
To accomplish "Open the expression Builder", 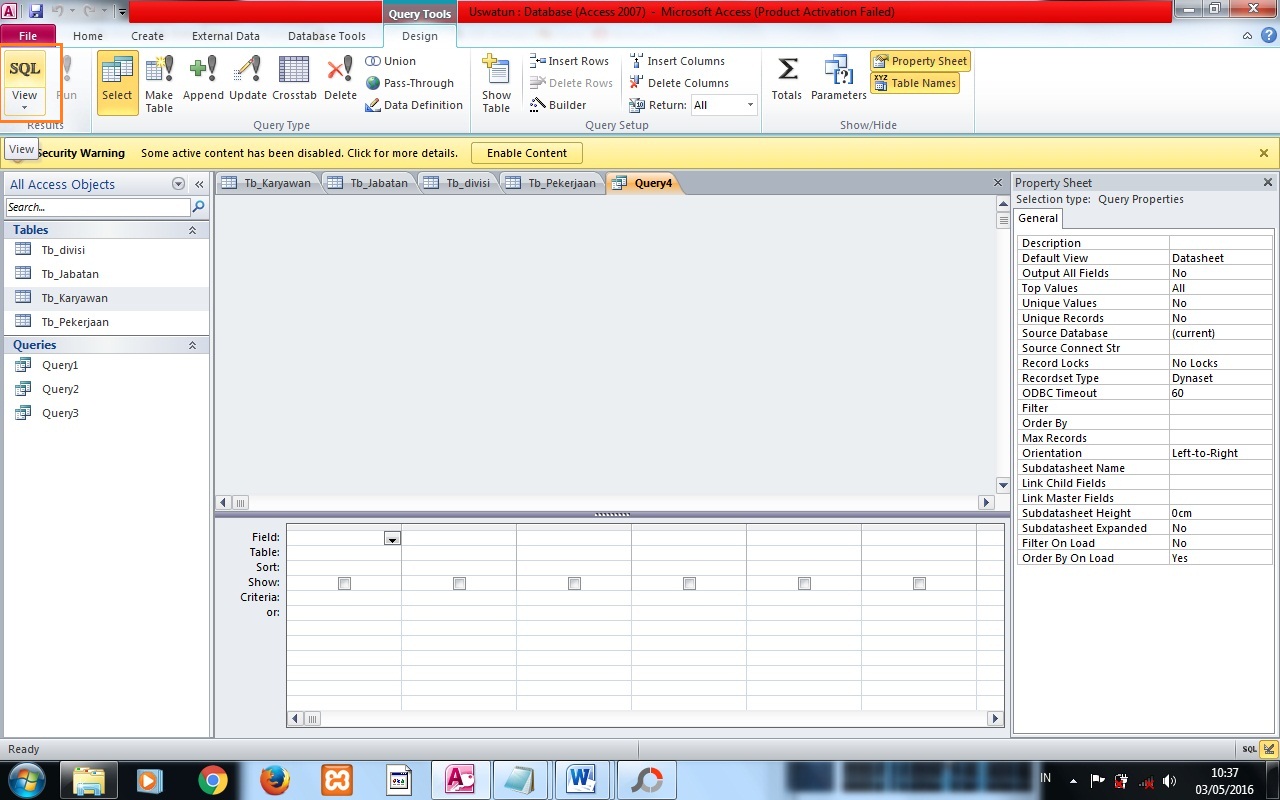I will point(558,105).
